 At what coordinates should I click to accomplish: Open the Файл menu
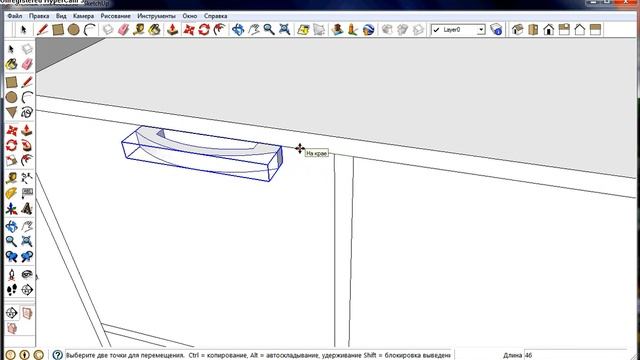click(15, 16)
